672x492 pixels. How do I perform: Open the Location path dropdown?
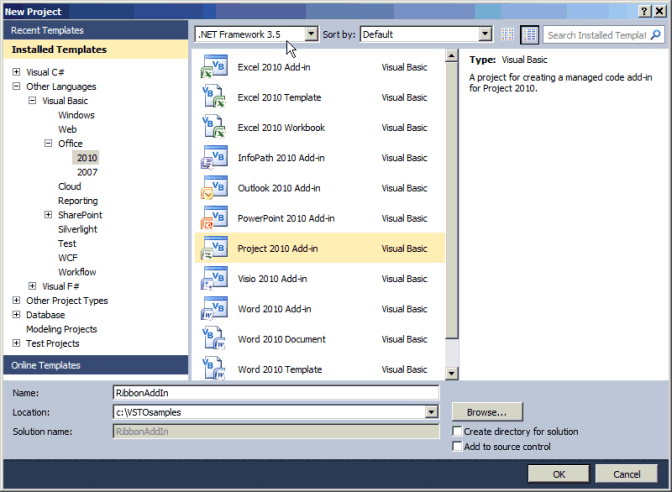[431, 412]
